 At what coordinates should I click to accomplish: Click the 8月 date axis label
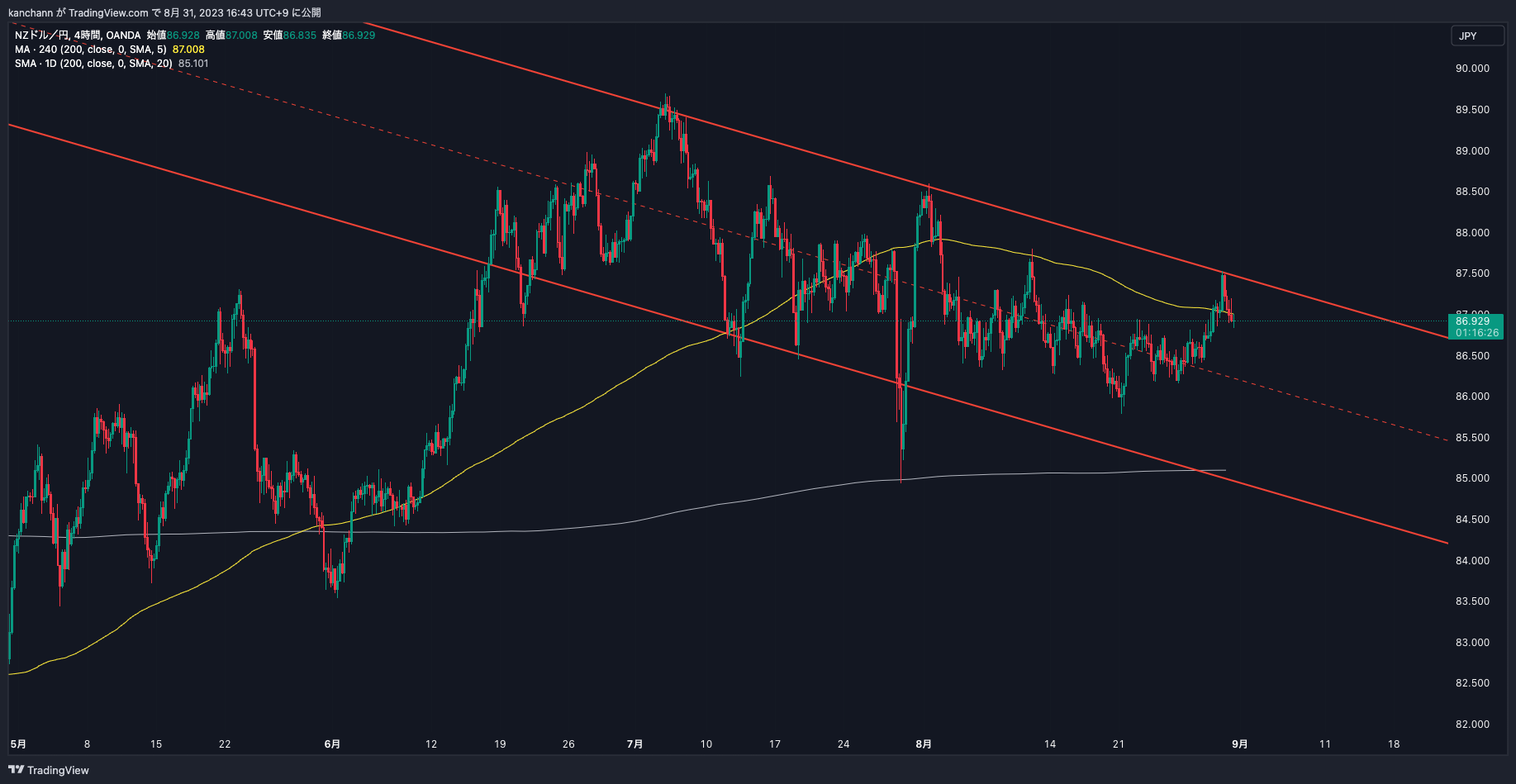(x=924, y=744)
